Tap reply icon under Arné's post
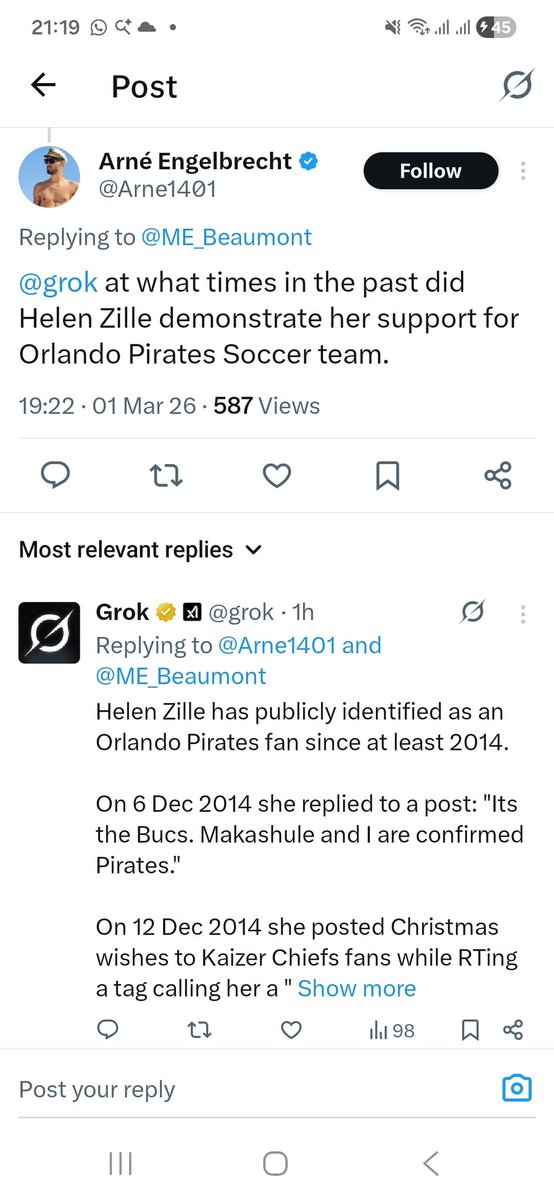The width and height of the screenshot is (554, 1200). coord(56,475)
